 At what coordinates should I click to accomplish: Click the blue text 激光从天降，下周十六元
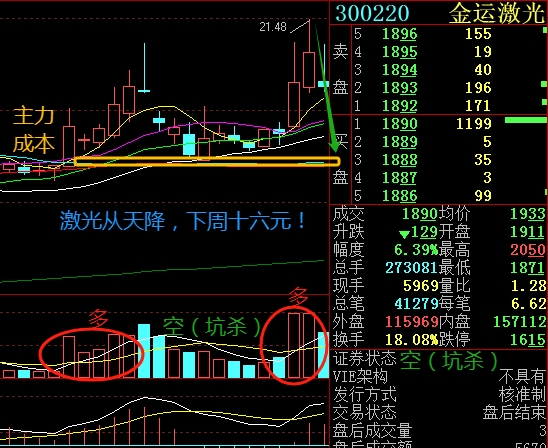click(x=183, y=221)
